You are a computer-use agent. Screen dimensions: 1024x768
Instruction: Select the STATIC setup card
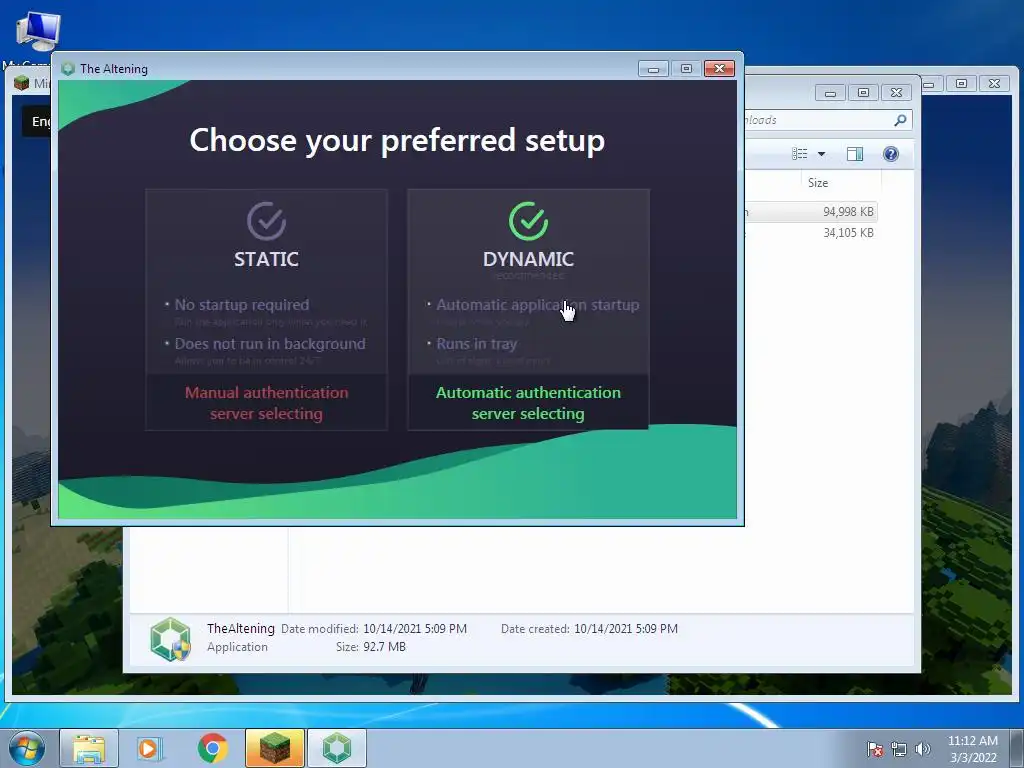(266, 310)
